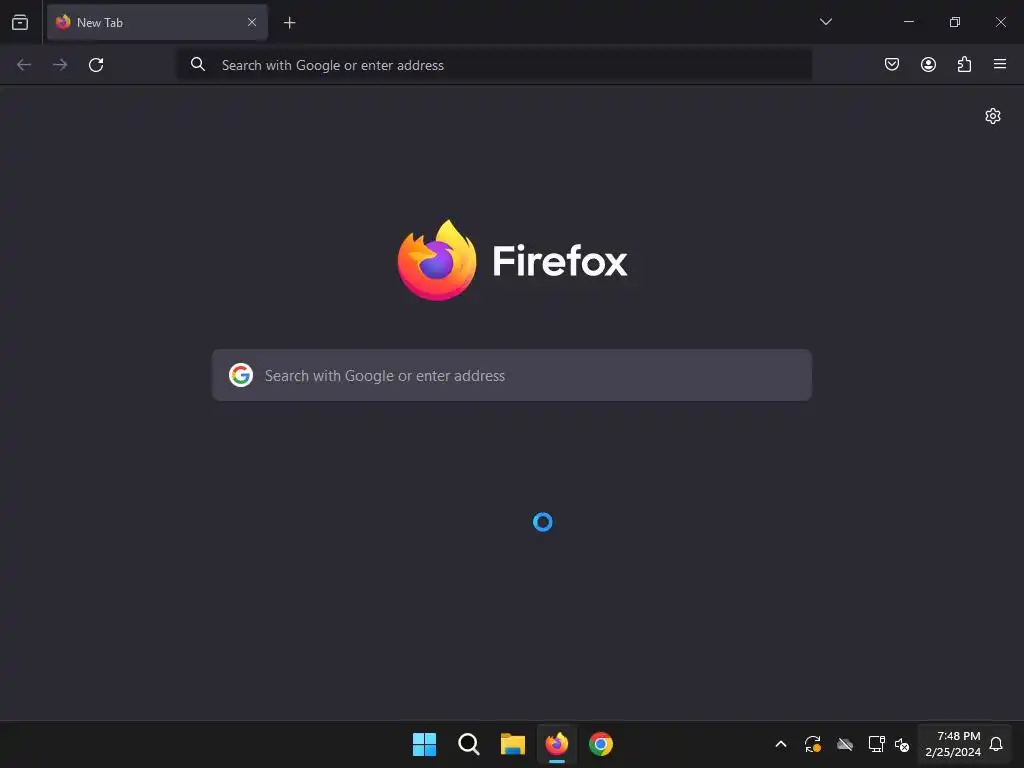This screenshot has height=768, width=1024.
Task: Save the page to Pocket
Action: pyautogui.click(x=891, y=64)
